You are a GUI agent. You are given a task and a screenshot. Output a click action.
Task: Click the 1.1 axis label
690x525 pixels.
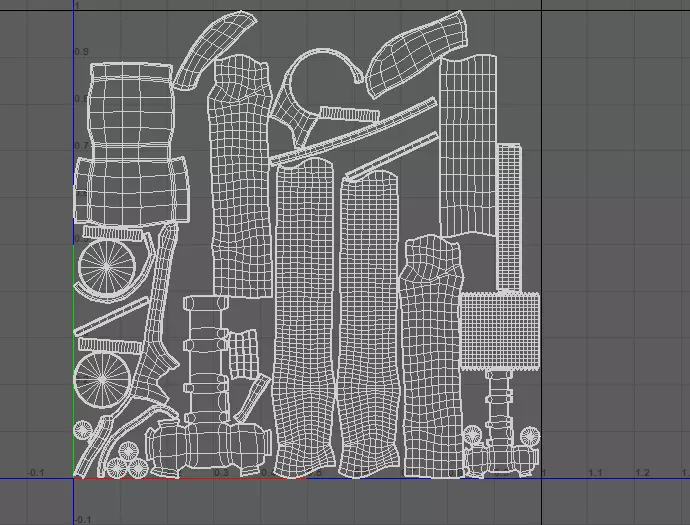point(595,473)
